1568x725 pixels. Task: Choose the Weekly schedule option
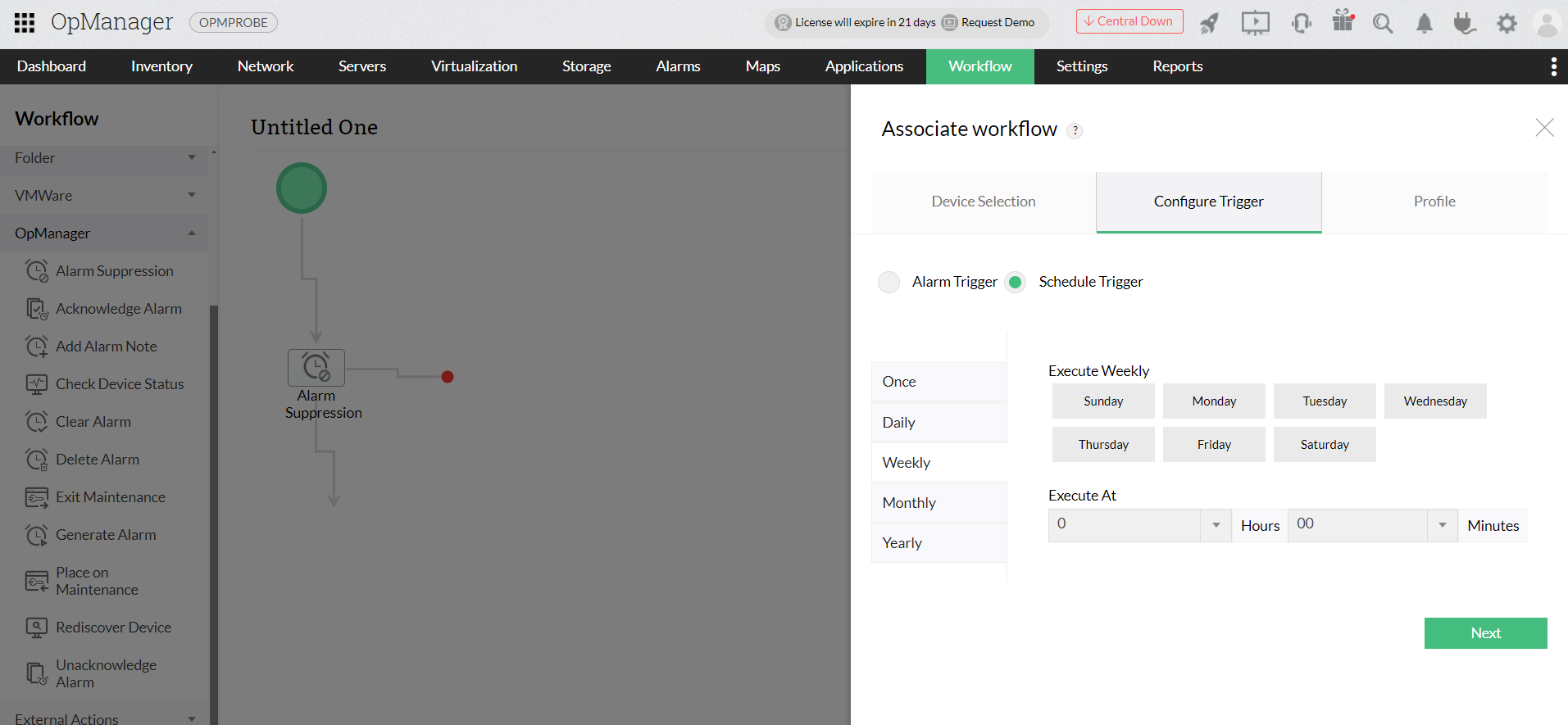coord(939,463)
